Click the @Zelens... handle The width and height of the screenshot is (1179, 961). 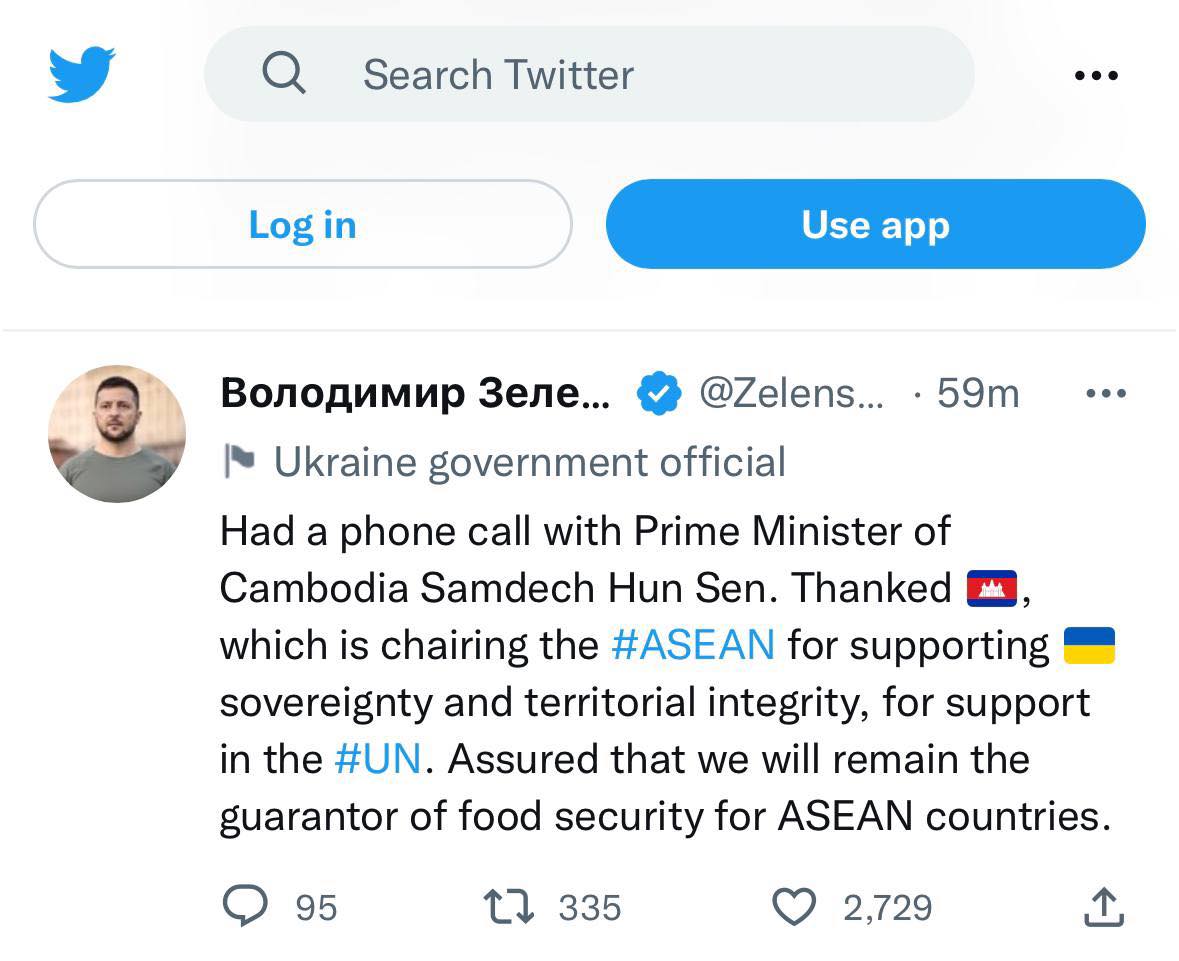pyautogui.click(x=790, y=393)
